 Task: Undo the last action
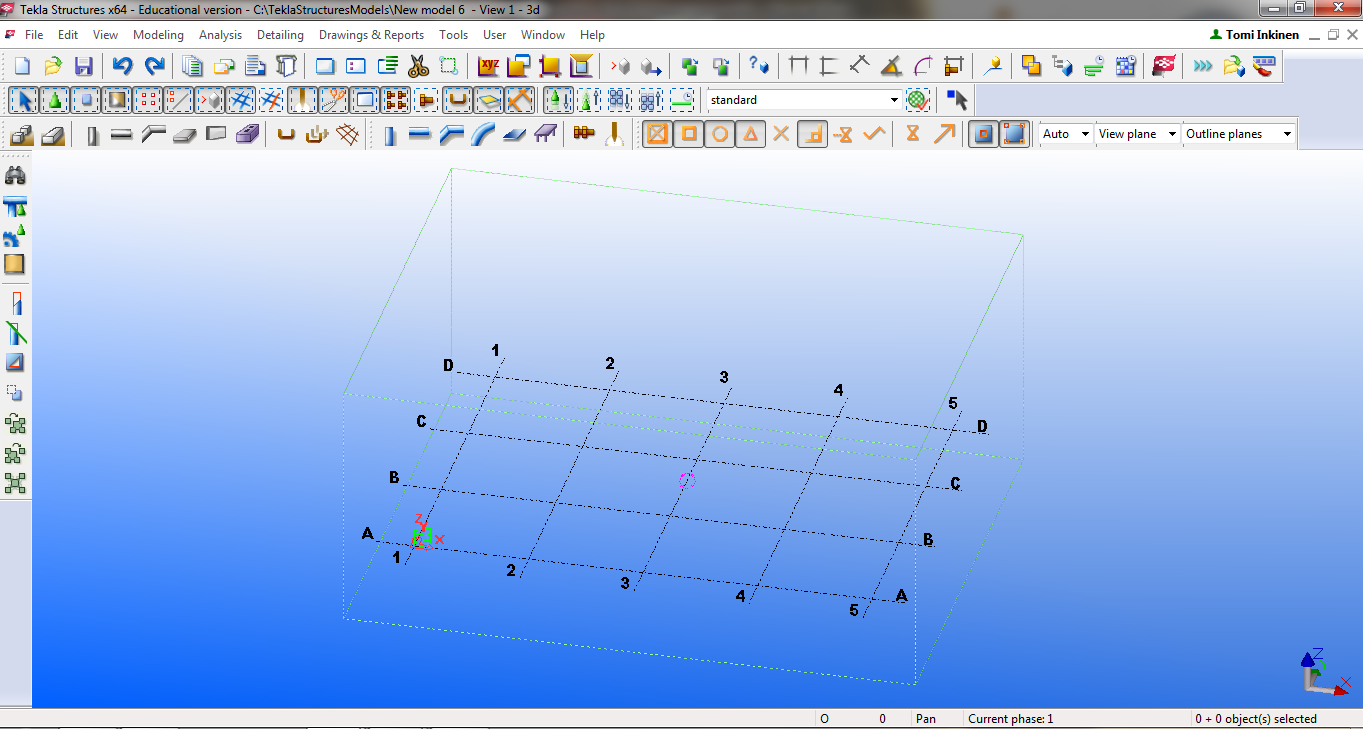(122, 67)
